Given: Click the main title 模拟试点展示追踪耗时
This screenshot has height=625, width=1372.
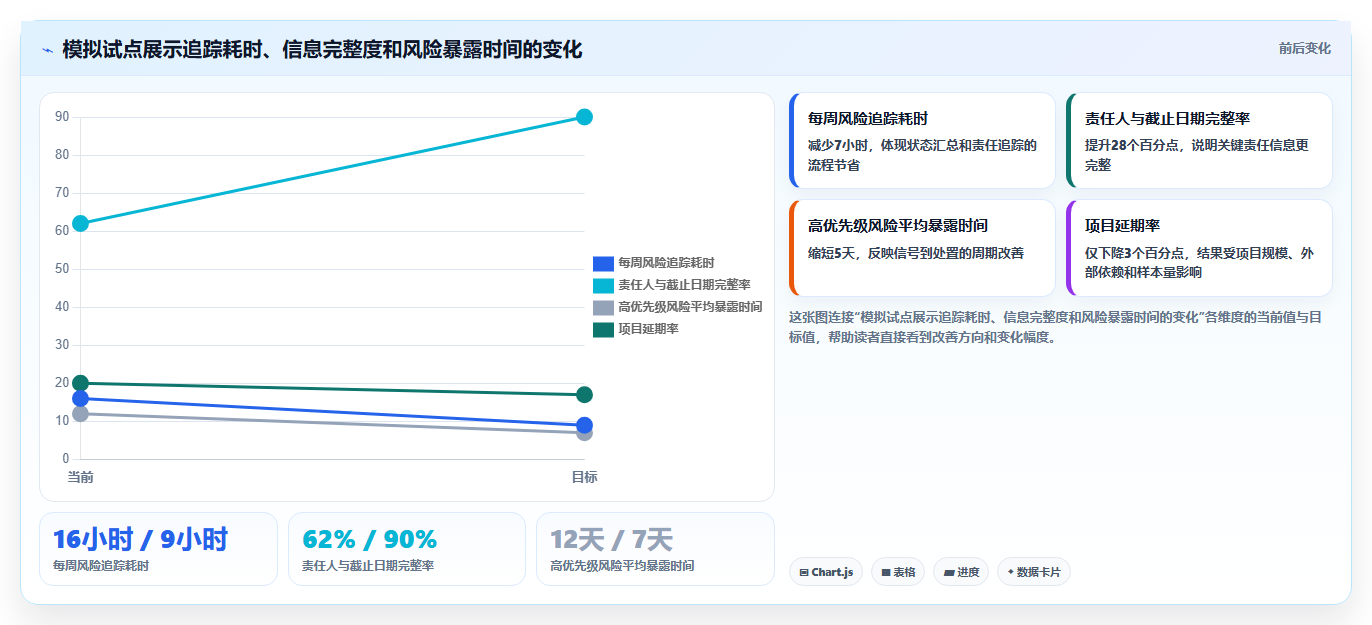Looking at the screenshot, I should (322, 50).
